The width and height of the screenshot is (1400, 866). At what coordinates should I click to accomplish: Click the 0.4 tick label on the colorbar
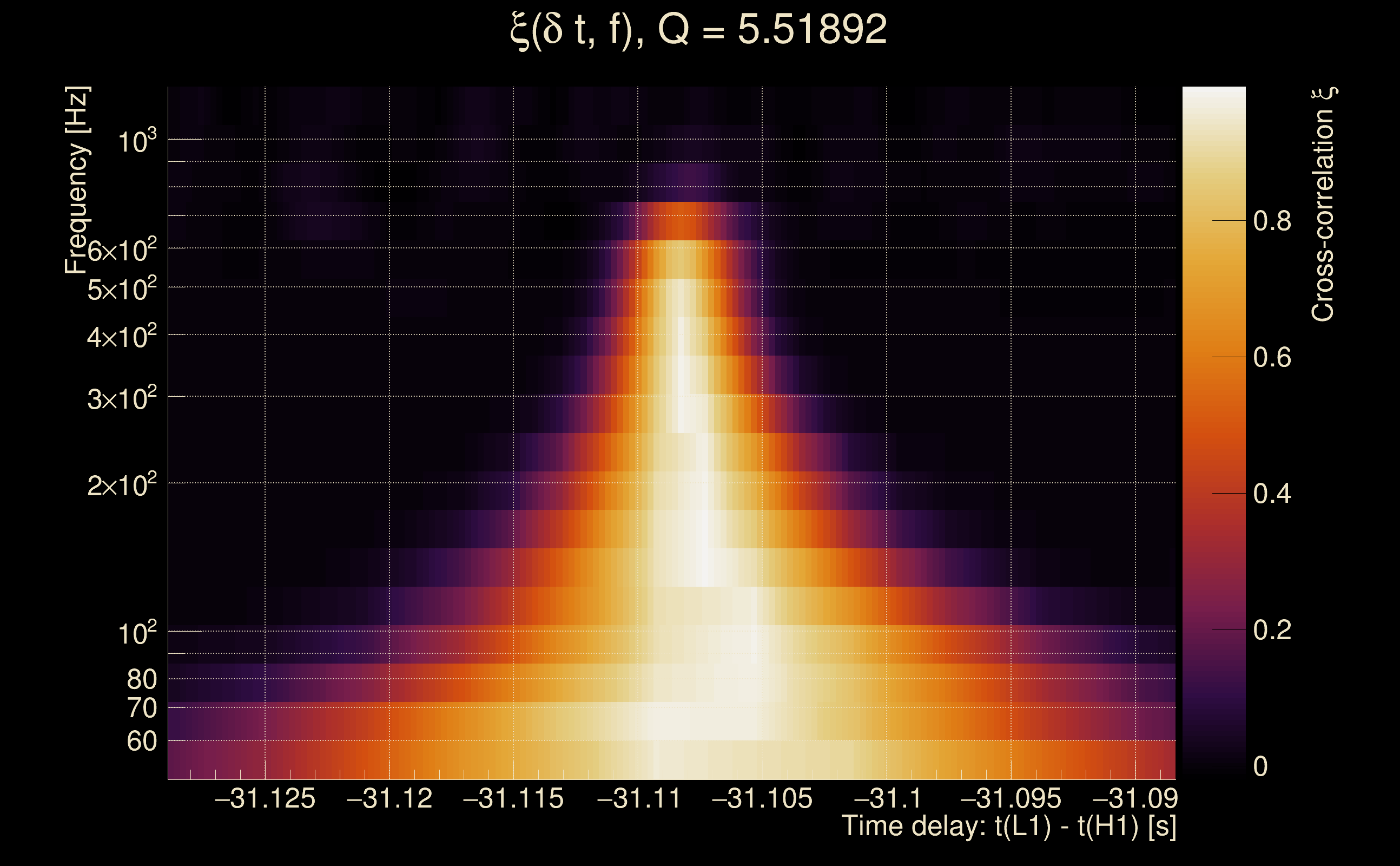coord(1272,494)
